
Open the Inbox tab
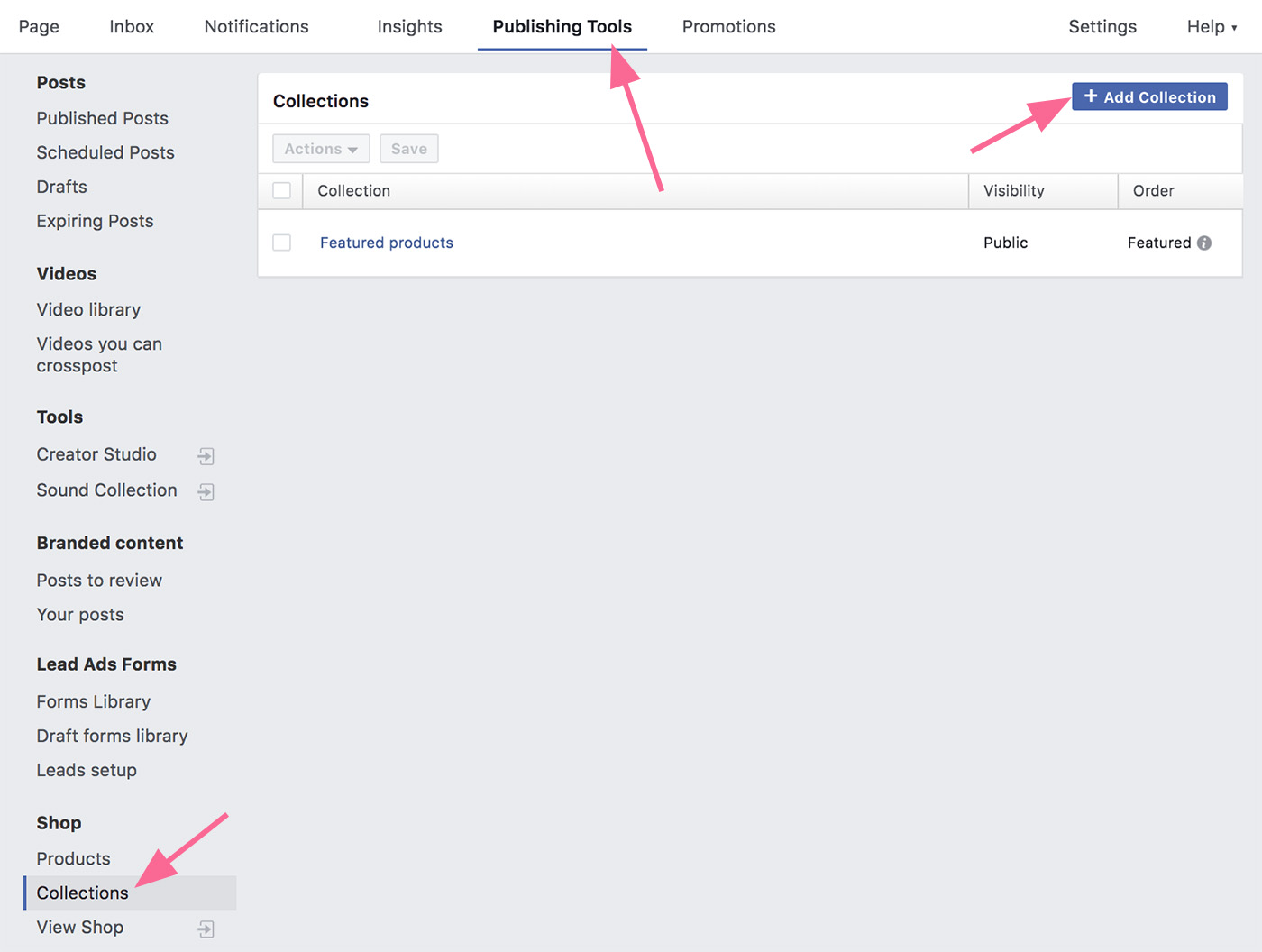(132, 27)
